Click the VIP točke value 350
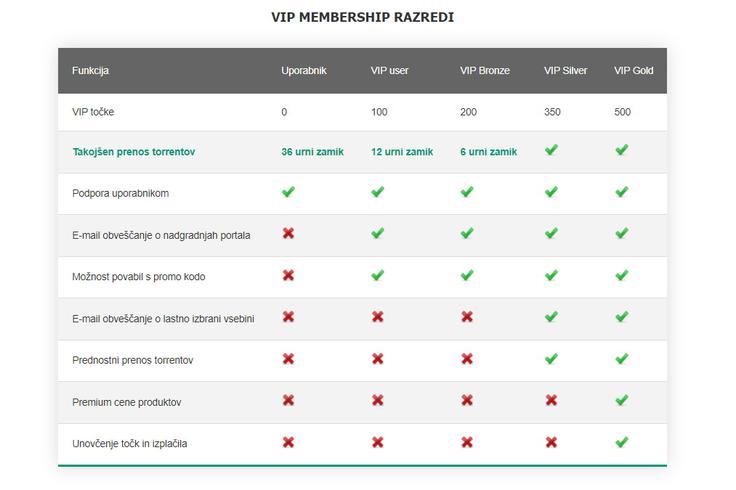Image resolution: width=736 pixels, height=490 pixels. [x=552, y=112]
